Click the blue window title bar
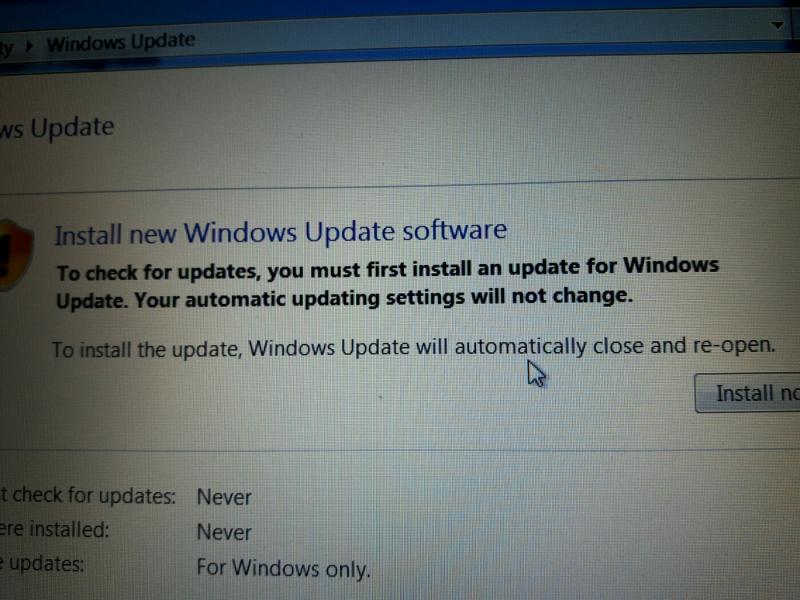Viewport: 800px width, 600px height. pyautogui.click(x=398, y=8)
